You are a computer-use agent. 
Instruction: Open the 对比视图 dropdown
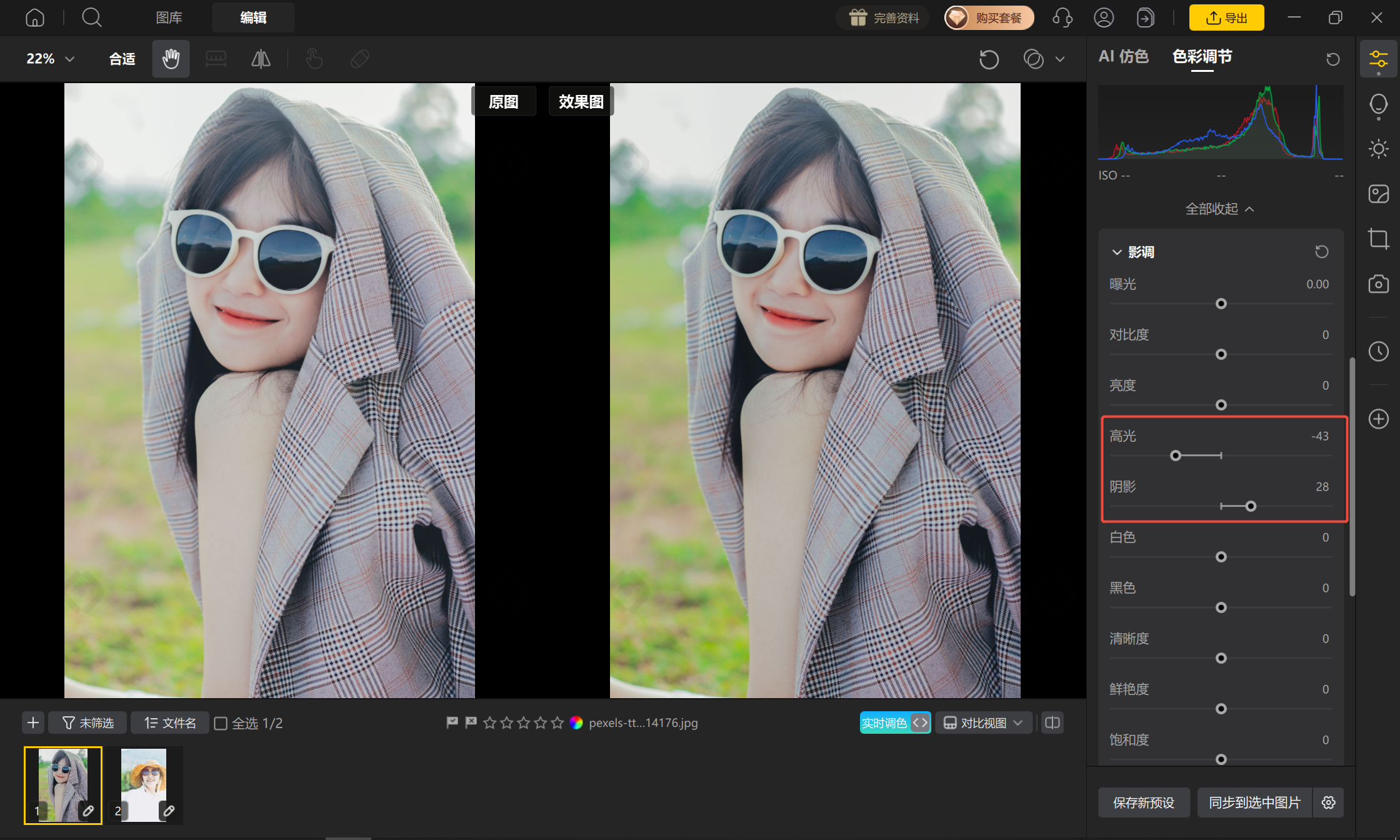[x=983, y=722]
